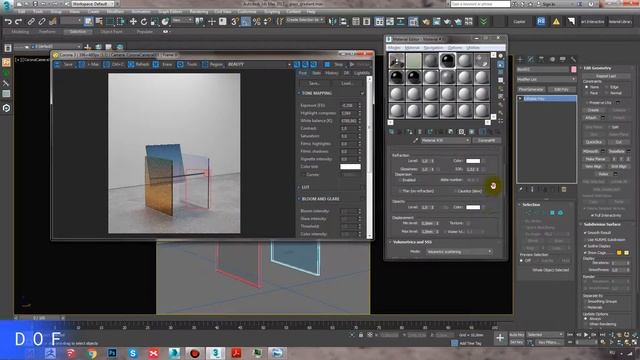Switch to the Post tab in frame buffer

click(302, 73)
